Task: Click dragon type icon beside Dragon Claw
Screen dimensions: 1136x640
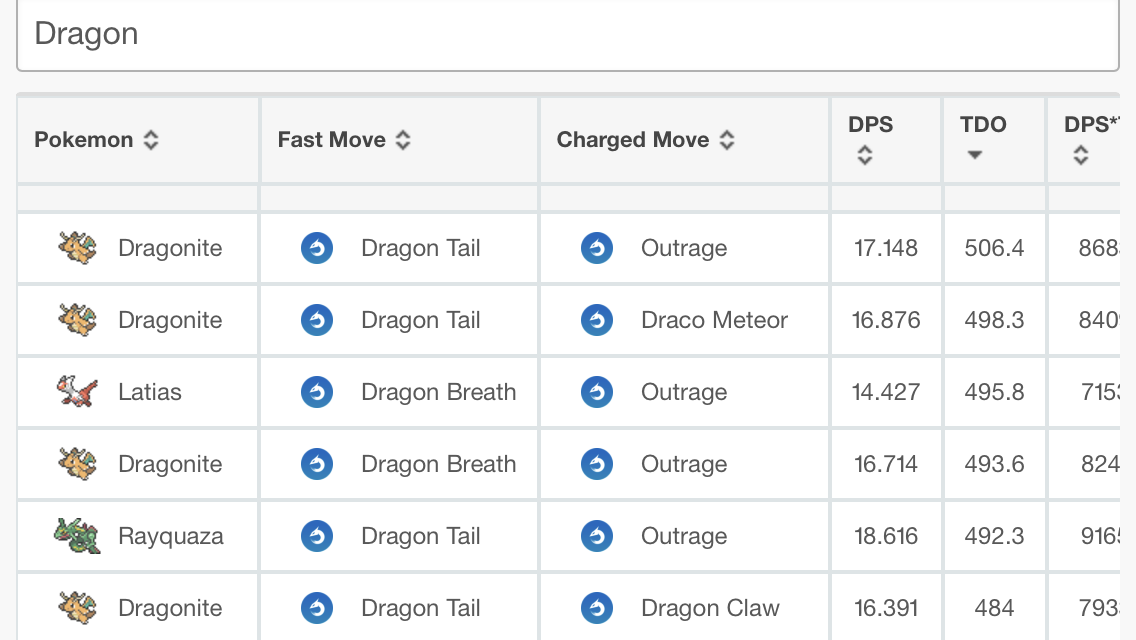Action: (597, 608)
